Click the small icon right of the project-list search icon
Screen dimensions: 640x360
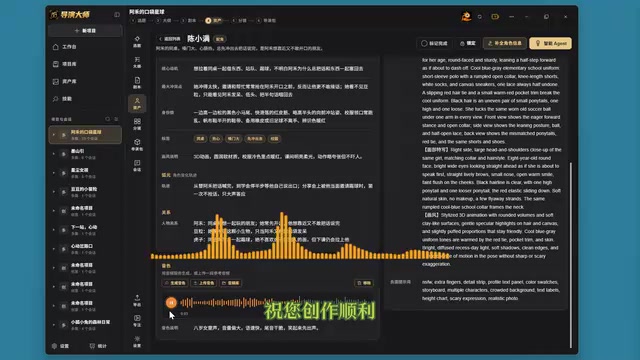tap(116, 119)
